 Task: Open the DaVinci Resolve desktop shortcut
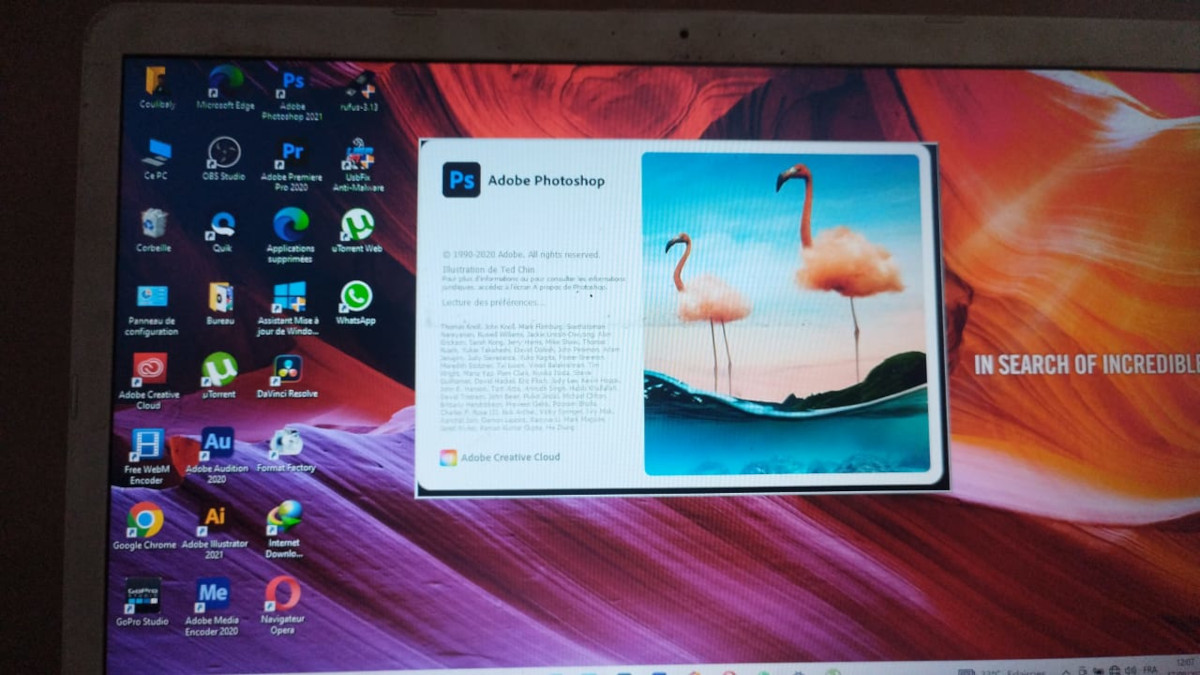point(287,372)
